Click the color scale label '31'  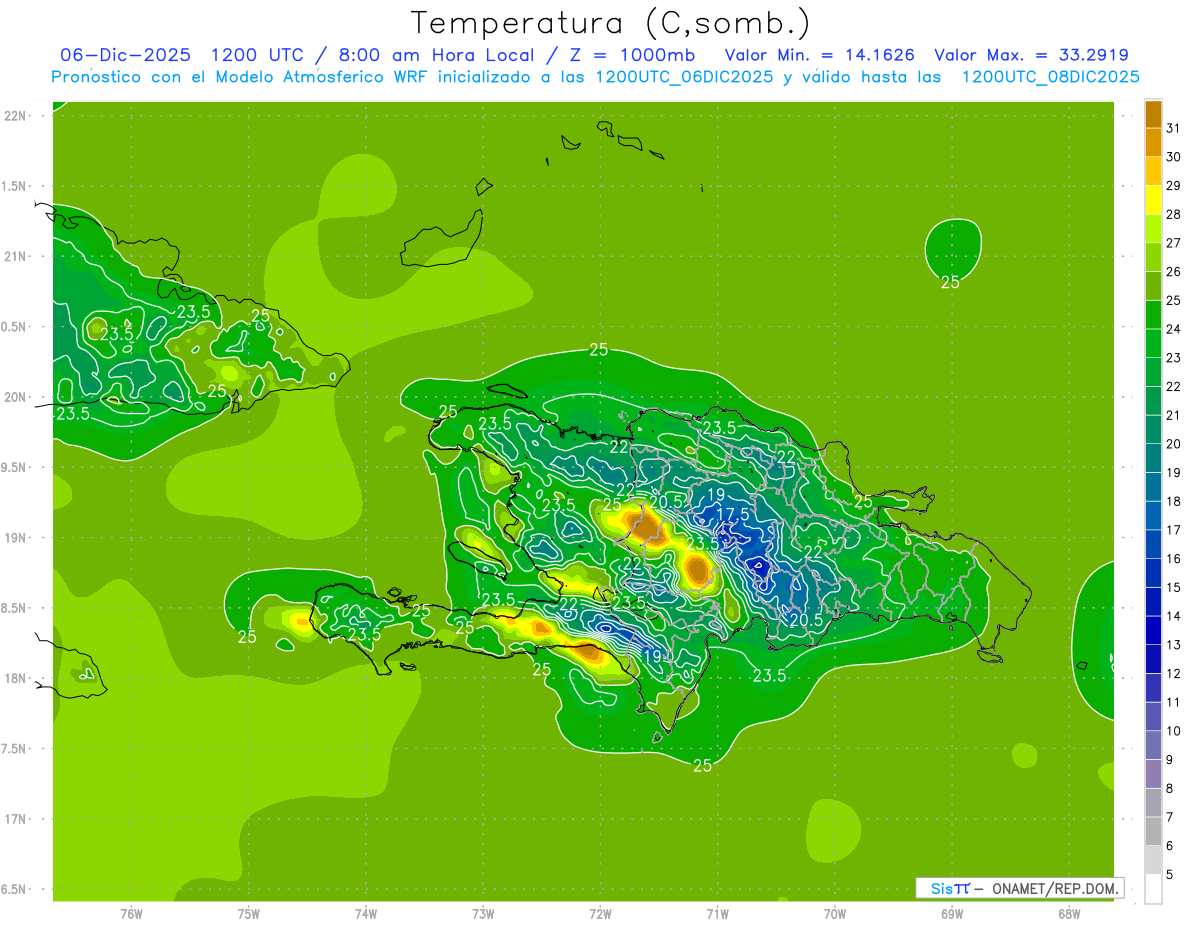pyautogui.click(x=1173, y=128)
